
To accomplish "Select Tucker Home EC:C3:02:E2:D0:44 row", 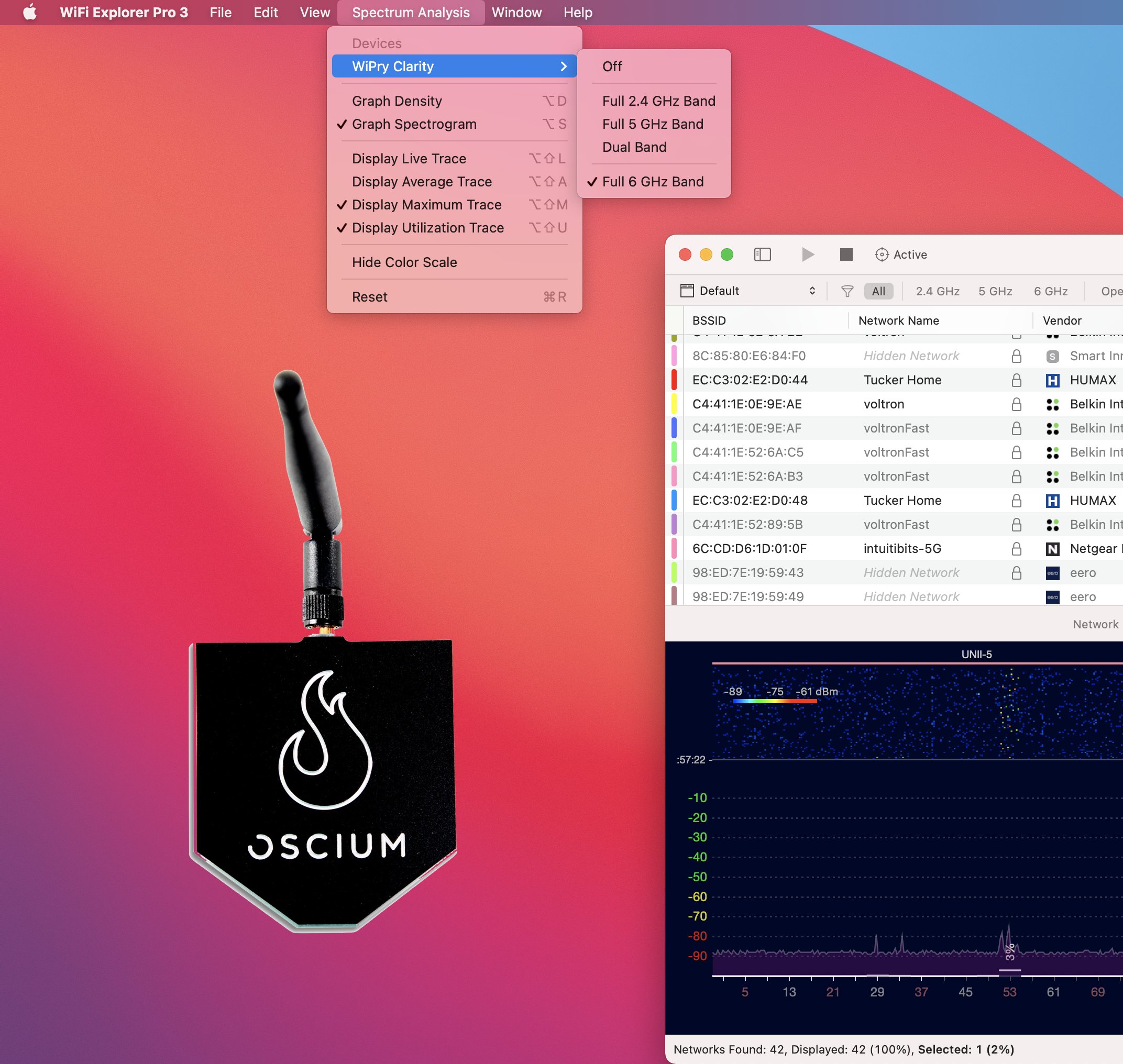I will tap(894, 381).
